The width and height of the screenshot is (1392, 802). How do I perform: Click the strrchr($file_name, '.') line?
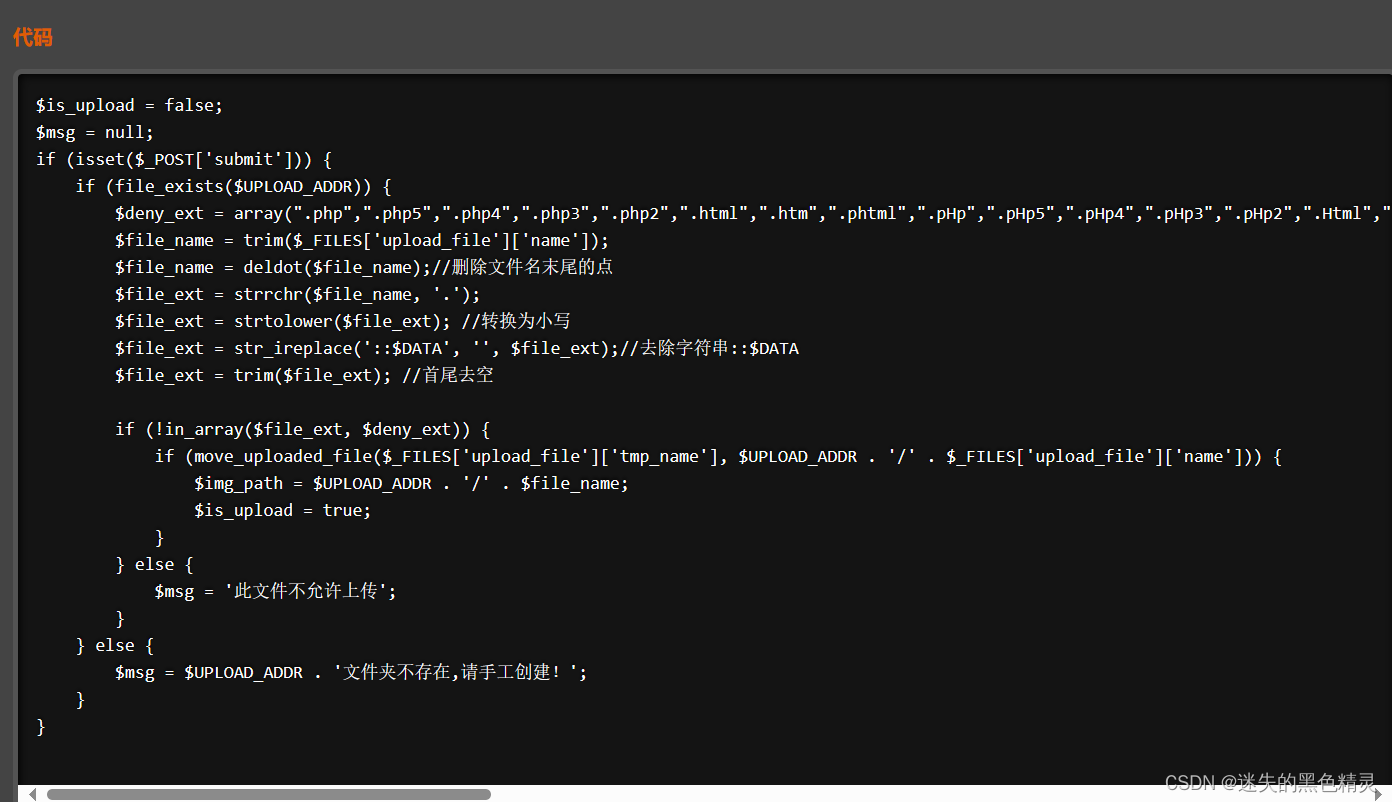tap(298, 294)
